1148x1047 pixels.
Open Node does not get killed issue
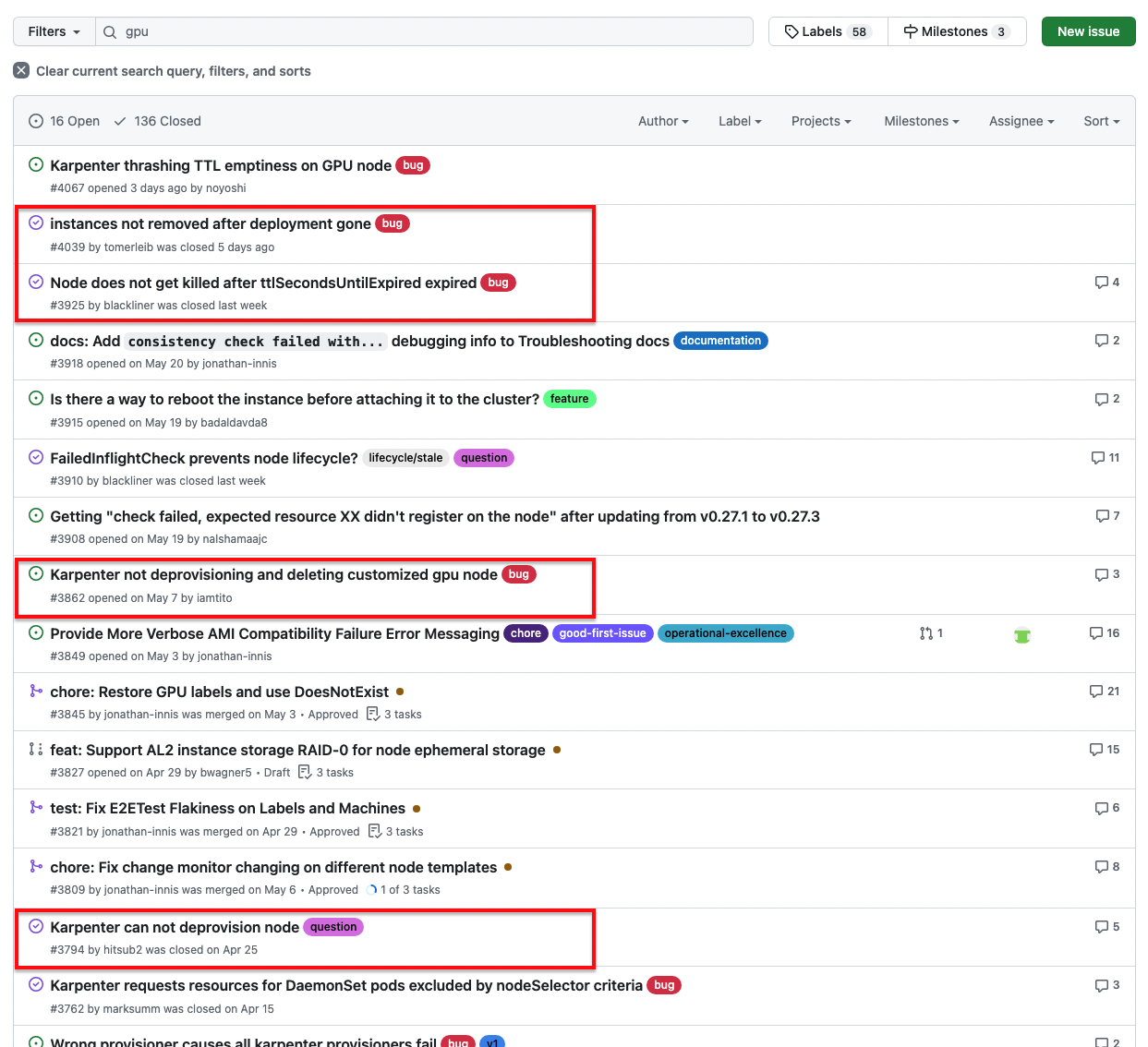(x=263, y=283)
